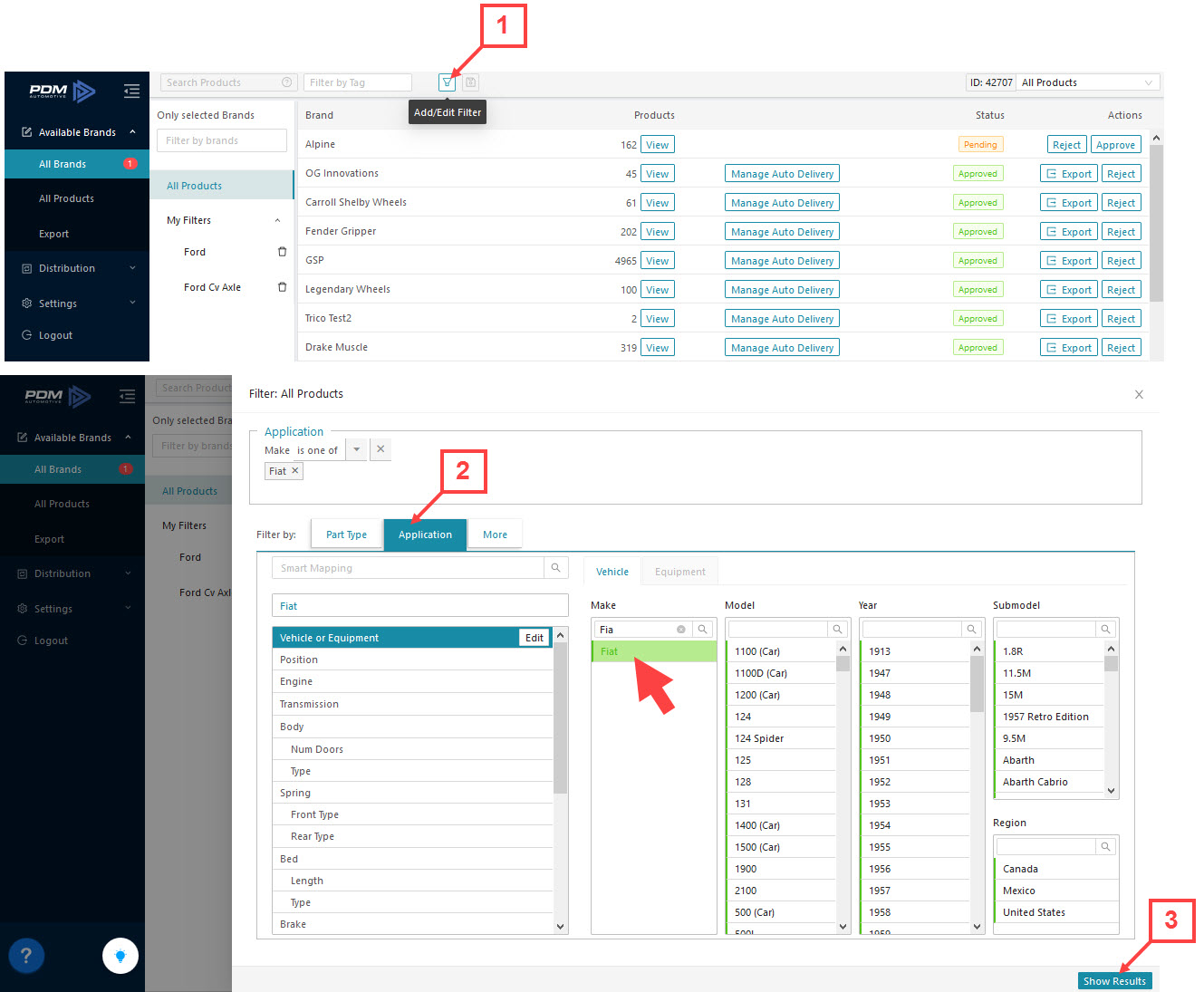The width and height of the screenshot is (1204, 992).
Task: Select year 1957 in the Year list
Action: [x=916, y=891]
